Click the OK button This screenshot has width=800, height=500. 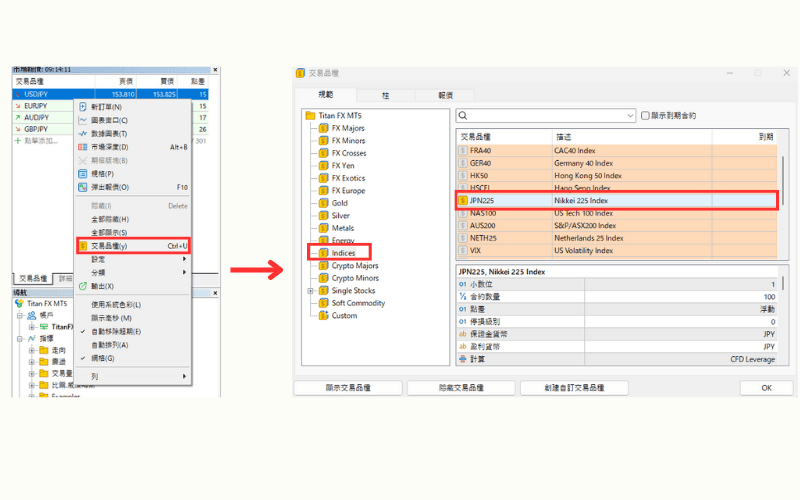click(766, 388)
